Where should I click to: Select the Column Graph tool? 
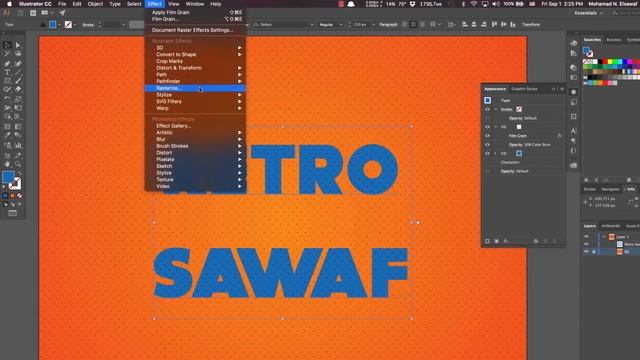coord(18,145)
